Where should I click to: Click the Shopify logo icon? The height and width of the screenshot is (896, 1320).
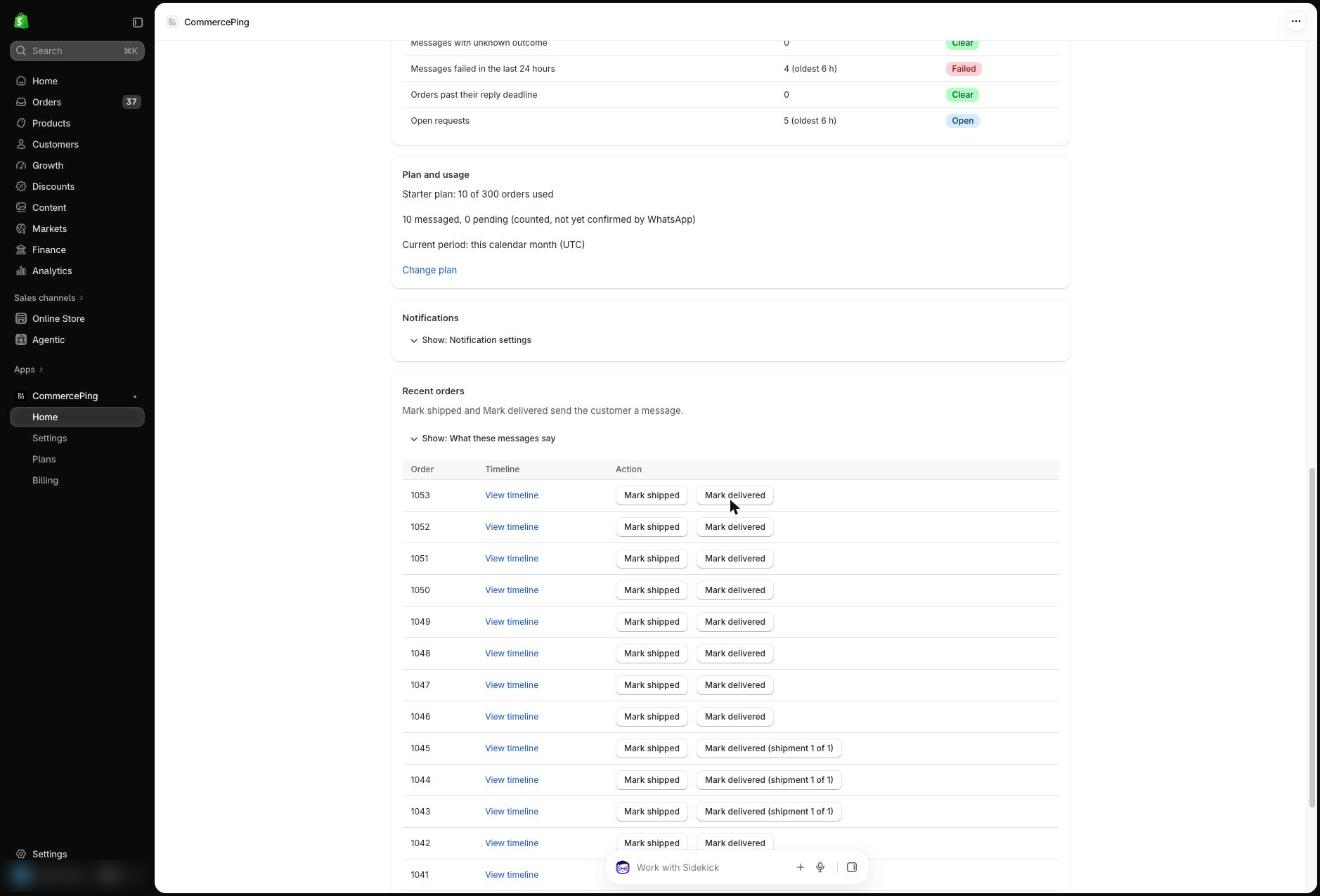coord(22,21)
